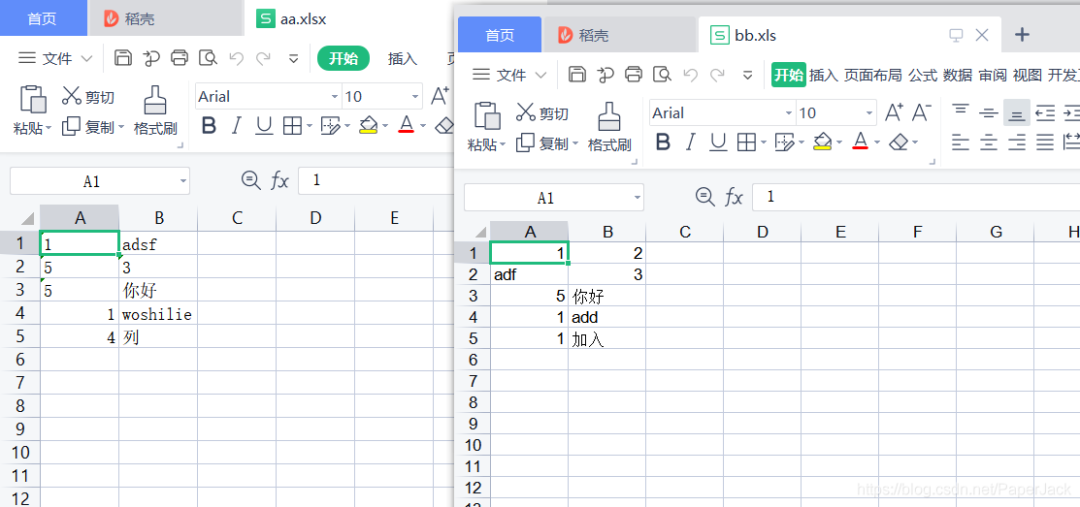1080x507 pixels.
Task: Click 首页 tab in bb.xls window
Action: click(500, 35)
